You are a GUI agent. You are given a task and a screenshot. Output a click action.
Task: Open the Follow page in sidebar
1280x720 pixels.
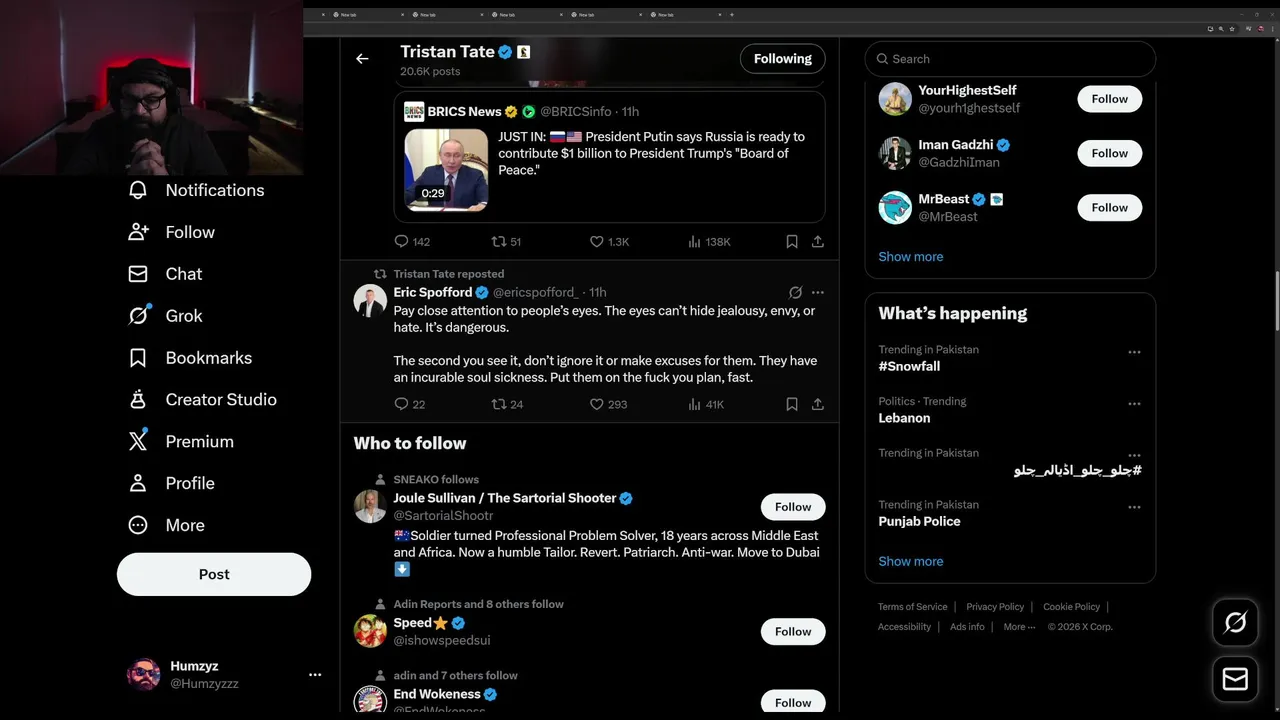click(171, 232)
